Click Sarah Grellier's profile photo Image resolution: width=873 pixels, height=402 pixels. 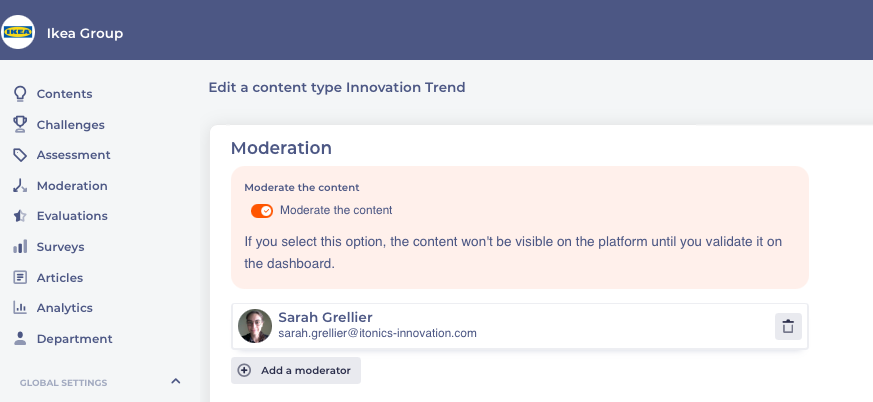tap(255, 326)
